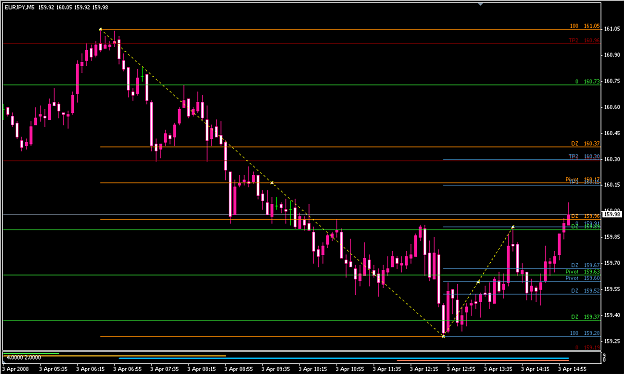Click the '3 Apr 14:55' label on time axis

coord(572,369)
